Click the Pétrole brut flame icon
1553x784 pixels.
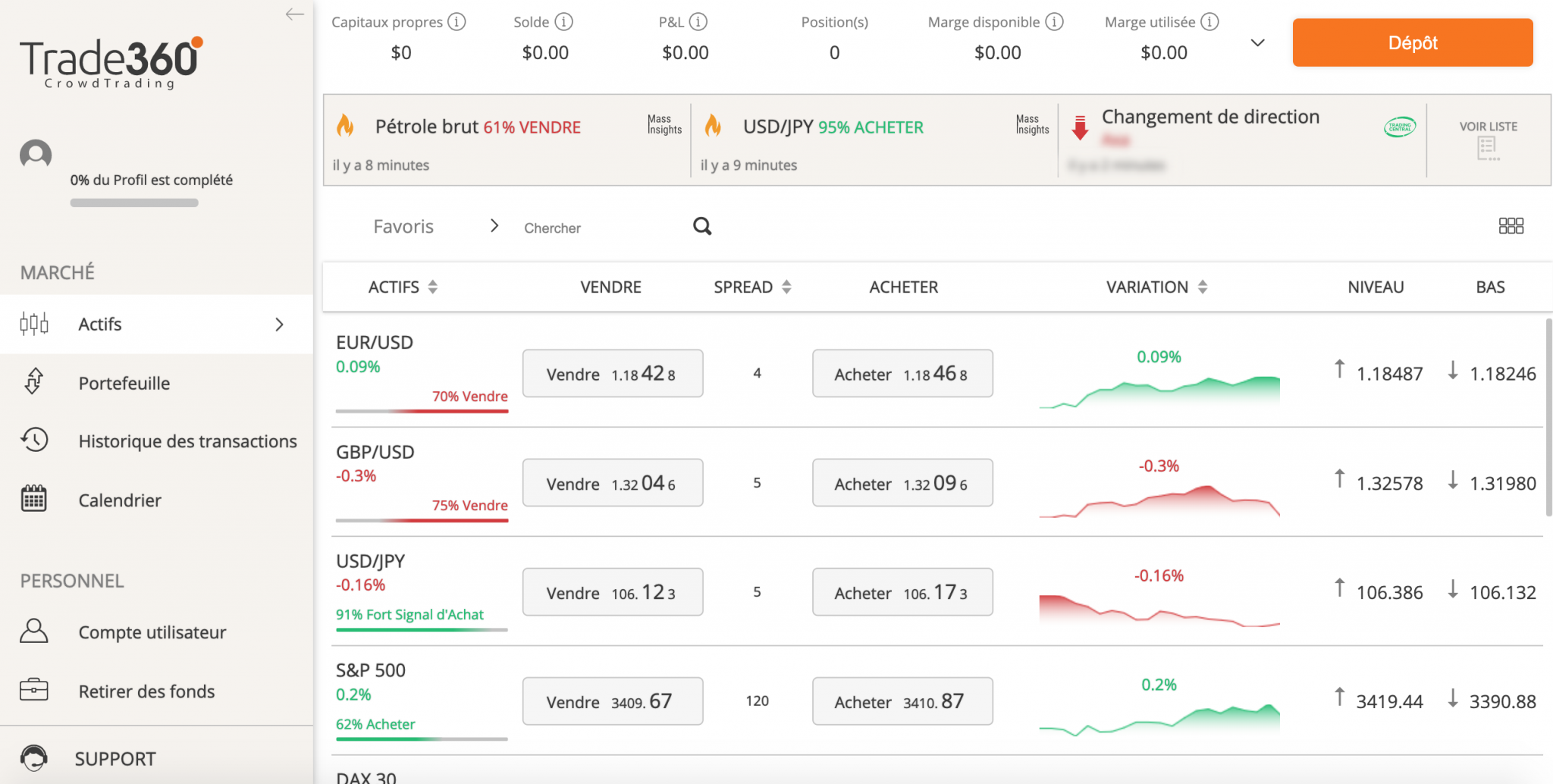click(x=346, y=125)
